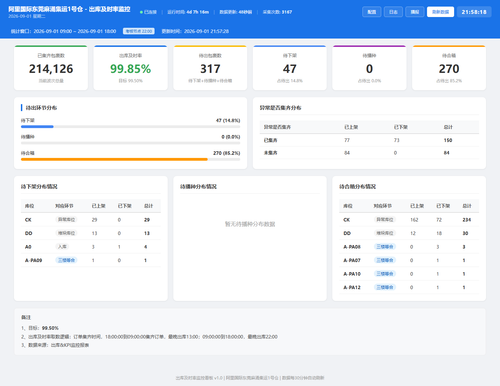500x386 pixels.
Task: Select the summary card showing 0
Action: tap(369, 68)
